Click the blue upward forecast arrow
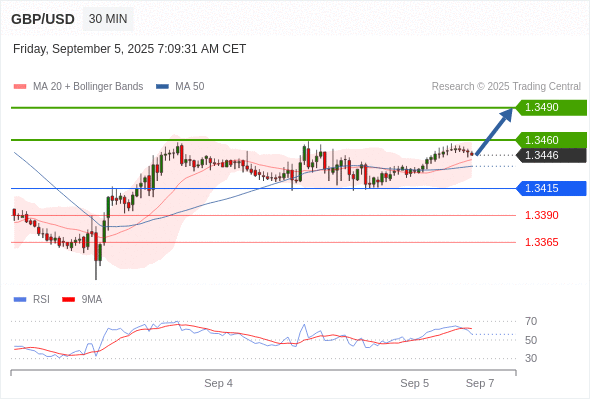 coord(494,131)
